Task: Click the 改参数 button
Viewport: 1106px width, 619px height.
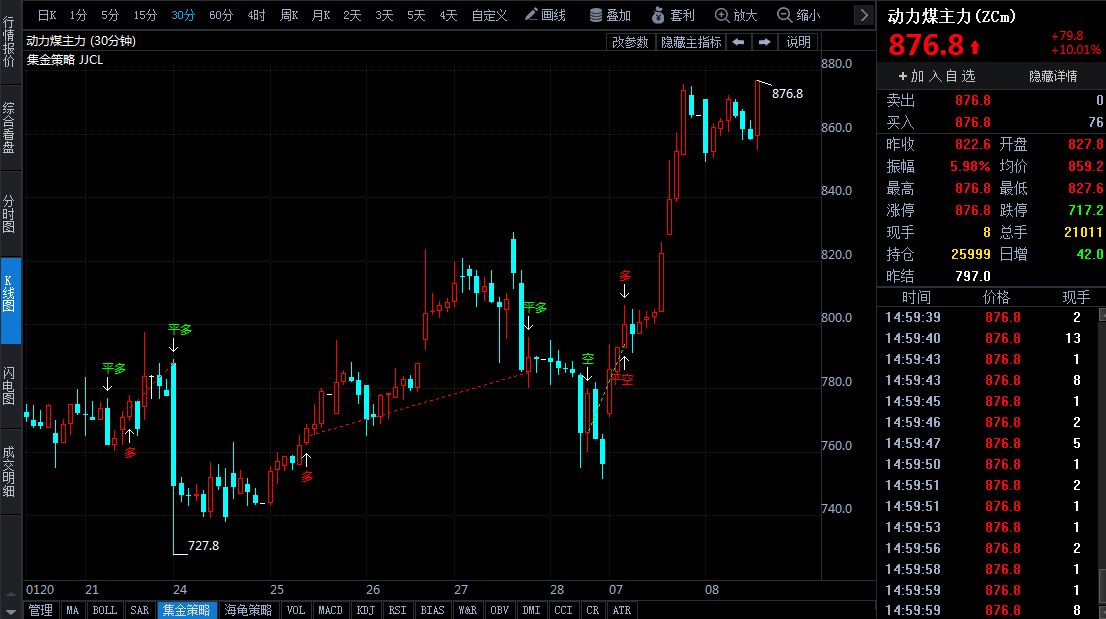Action: click(631, 42)
